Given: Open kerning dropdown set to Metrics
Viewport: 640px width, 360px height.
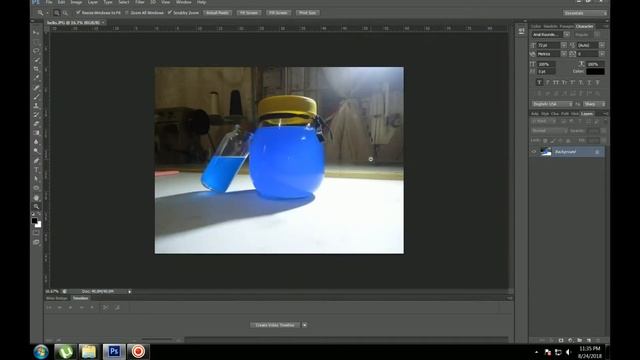Looking at the screenshot, I should [564, 54].
